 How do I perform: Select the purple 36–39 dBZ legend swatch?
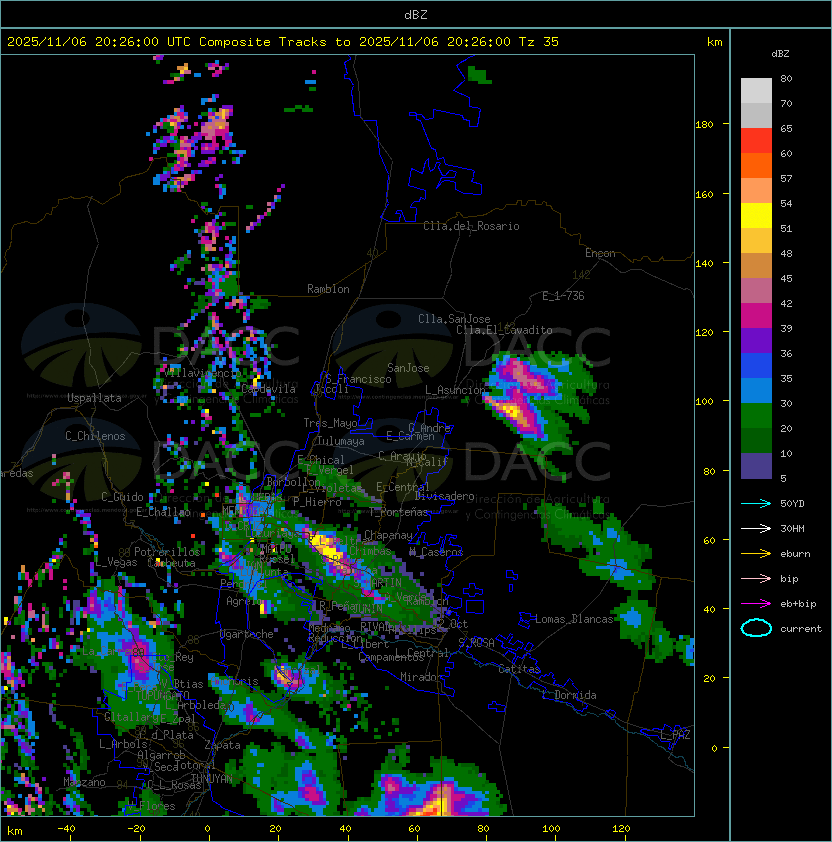point(756,340)
